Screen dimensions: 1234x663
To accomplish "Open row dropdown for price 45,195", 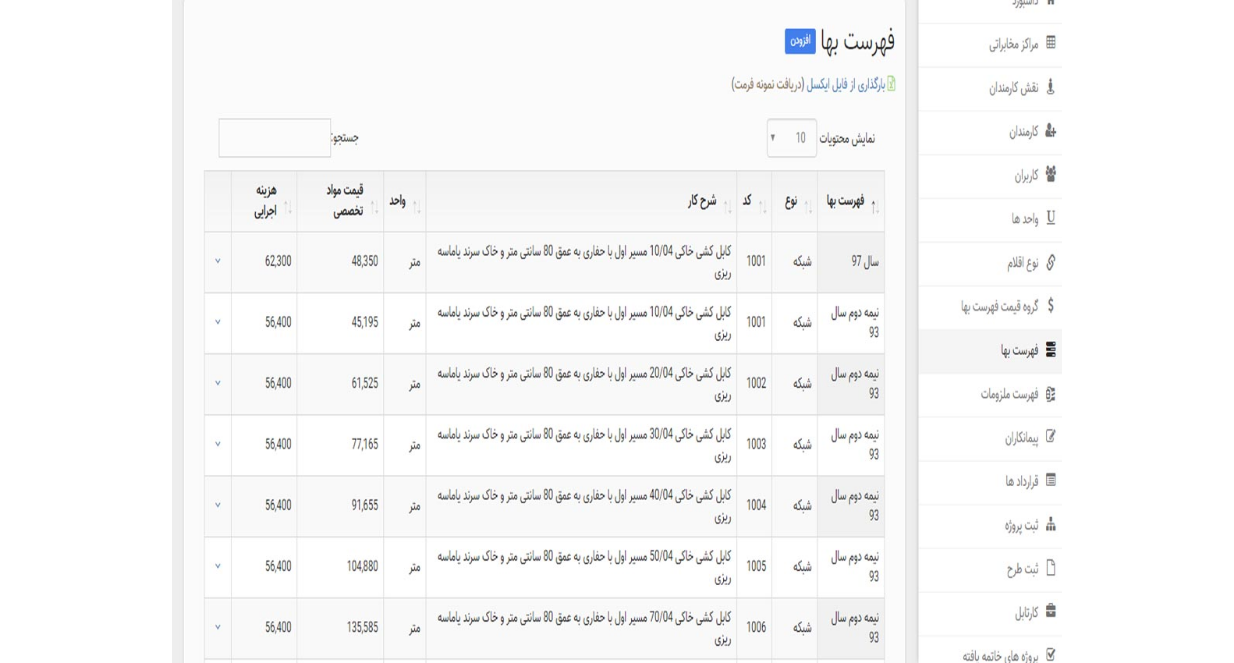I will pos(217,322).
